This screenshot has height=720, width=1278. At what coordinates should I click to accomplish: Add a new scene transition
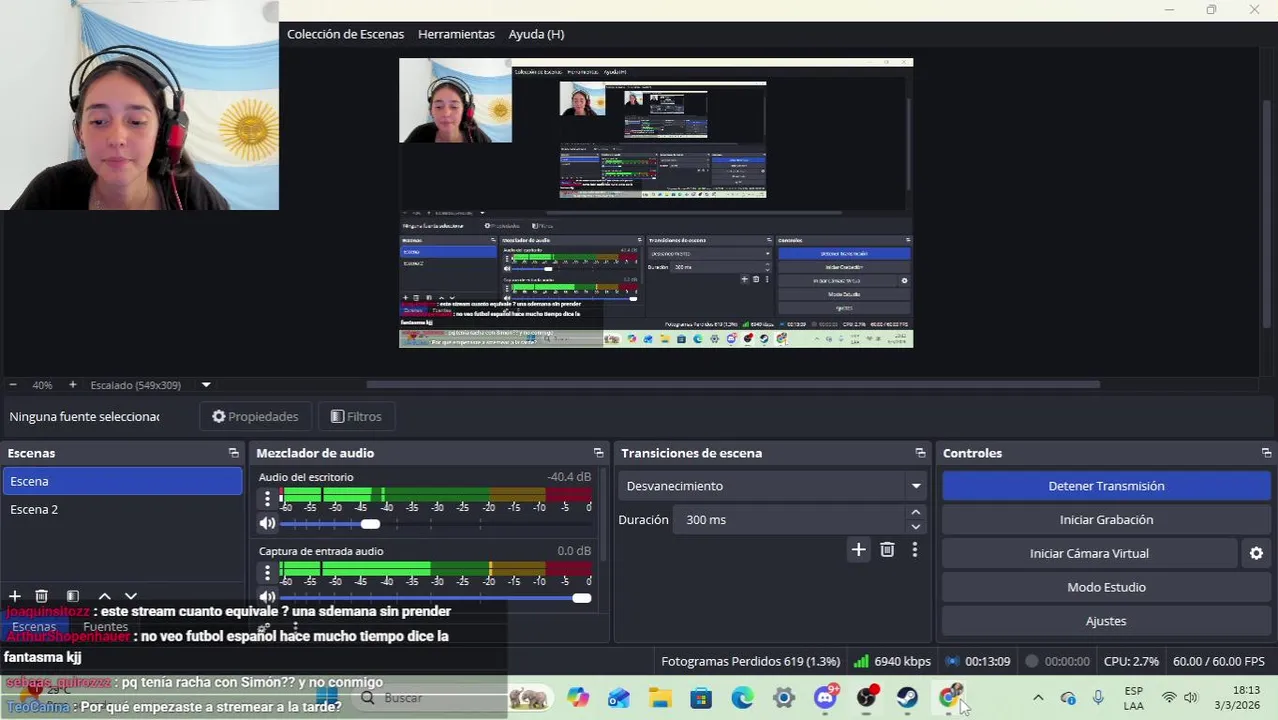coord(858,549)
